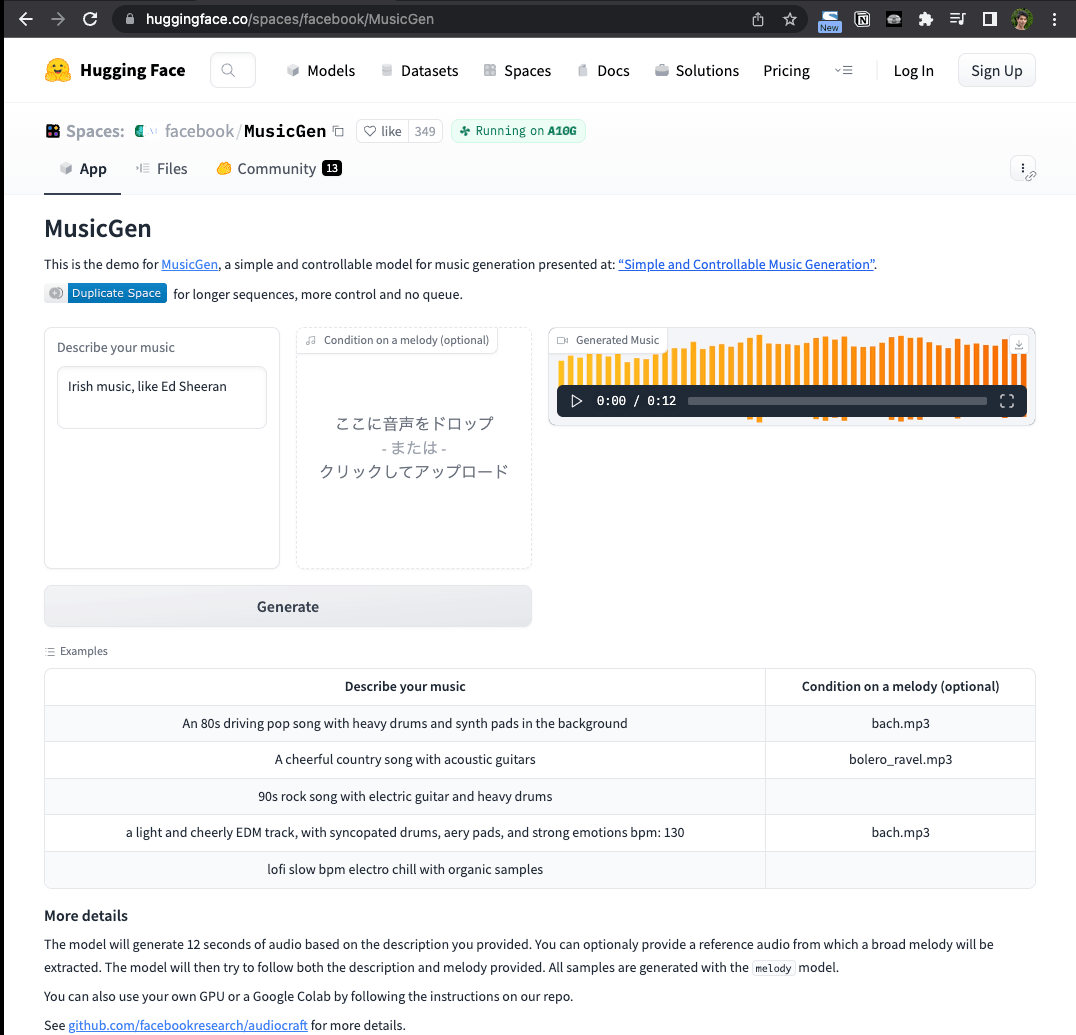Click bach.mp3 in the 80s pop row
The width and height of the screenshot is (1076, 1035).
click(x=900, y=723)
